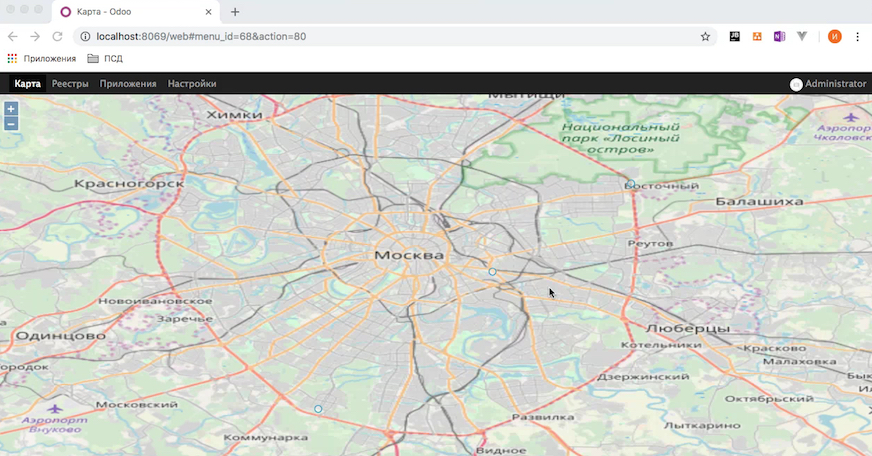Select the Карта - Odoo browser tab
Image resolution: width=872 pixels, height=456 pixels.
pos(135,12)
